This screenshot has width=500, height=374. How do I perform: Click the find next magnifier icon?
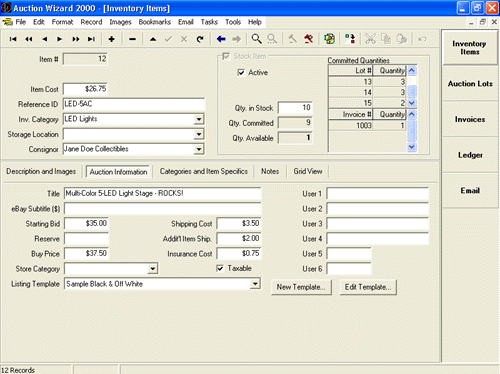tap(272, 39)
